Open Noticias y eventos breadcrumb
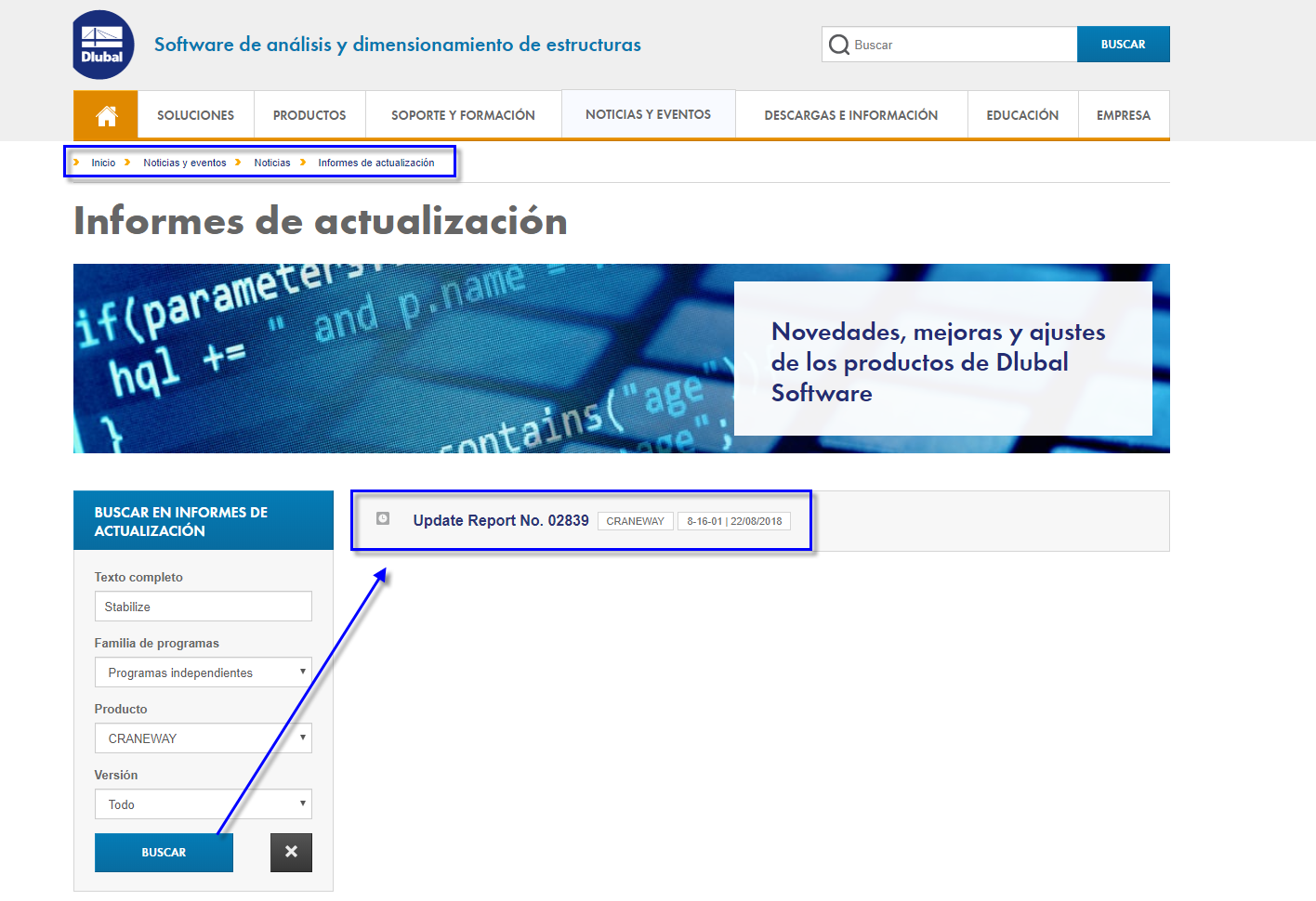The image size is (1316, 901). coord(185,163)
